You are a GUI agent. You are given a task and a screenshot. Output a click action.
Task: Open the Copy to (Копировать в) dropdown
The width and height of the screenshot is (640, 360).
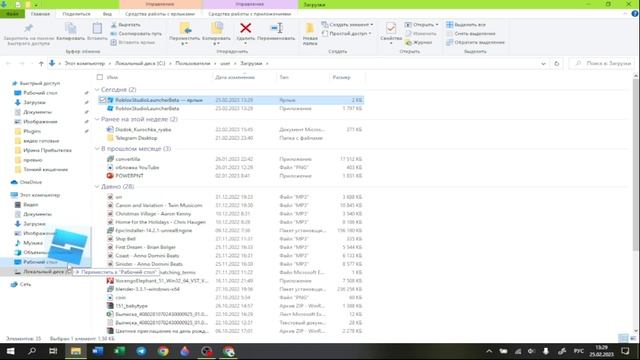216,43
